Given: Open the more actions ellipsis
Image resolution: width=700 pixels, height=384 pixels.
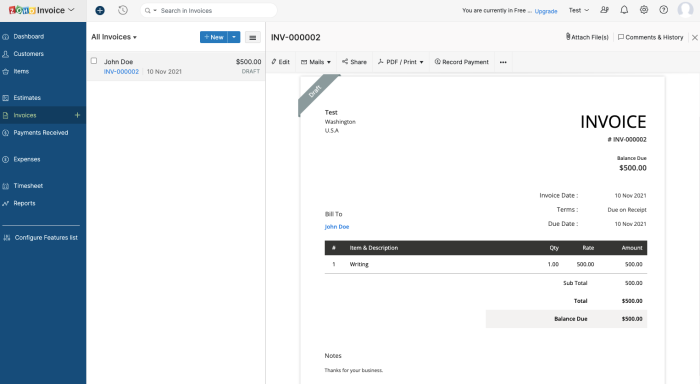Looking at the screenshot, I should tap(503, 63).
